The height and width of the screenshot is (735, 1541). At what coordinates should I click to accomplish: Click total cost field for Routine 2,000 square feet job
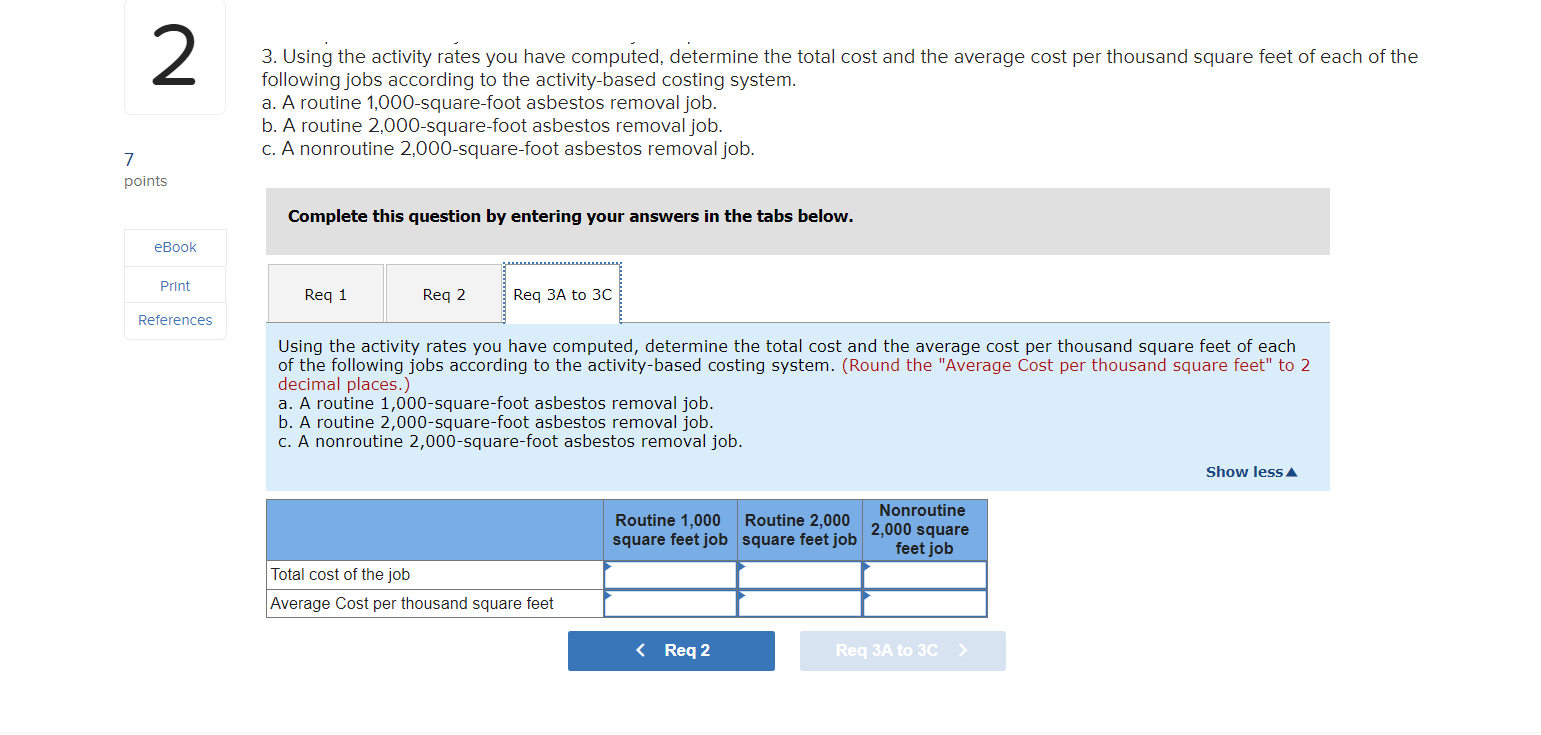[800, 574]
